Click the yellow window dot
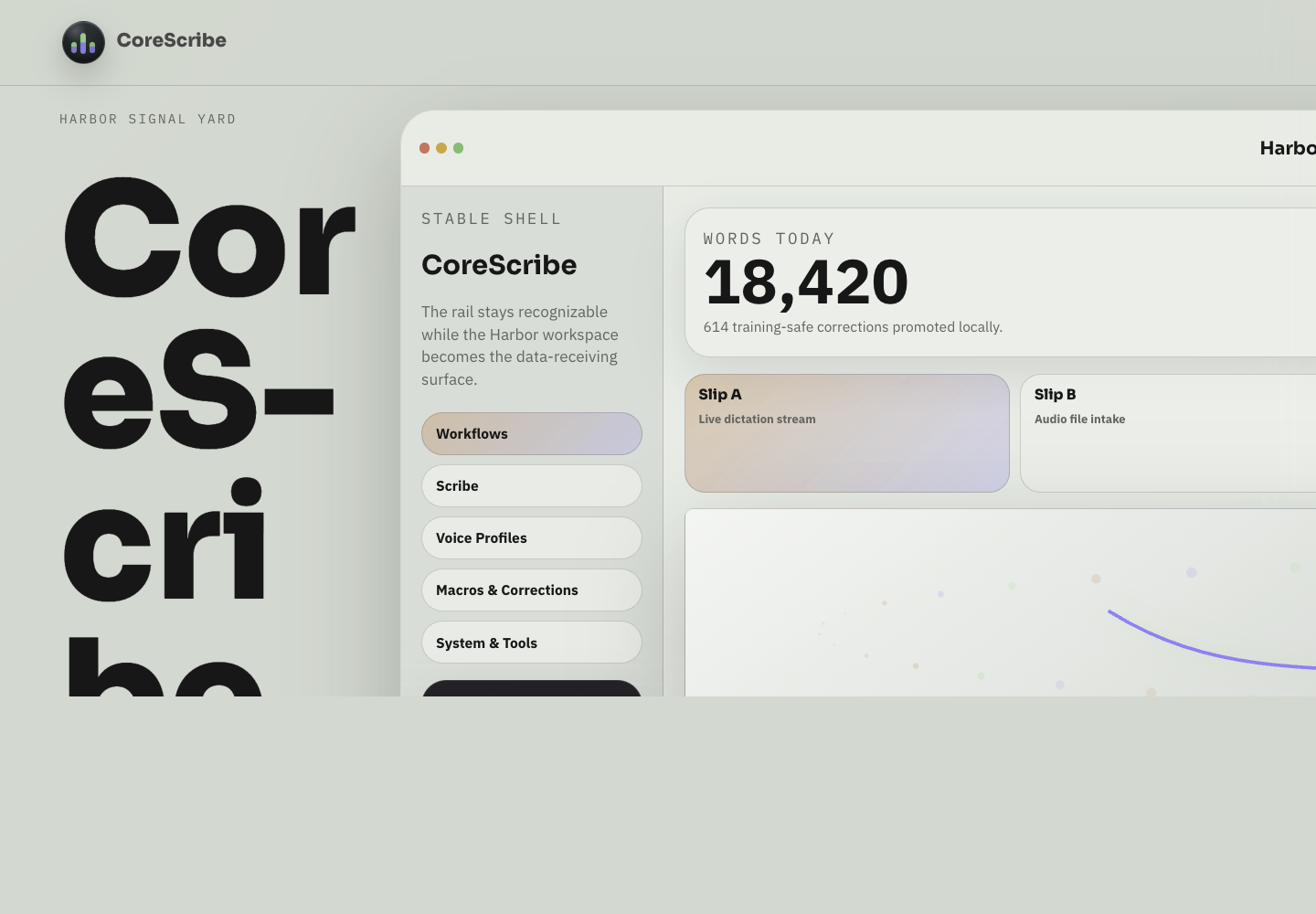Viewport: 1316px width, 914px height. click(441, 148)
